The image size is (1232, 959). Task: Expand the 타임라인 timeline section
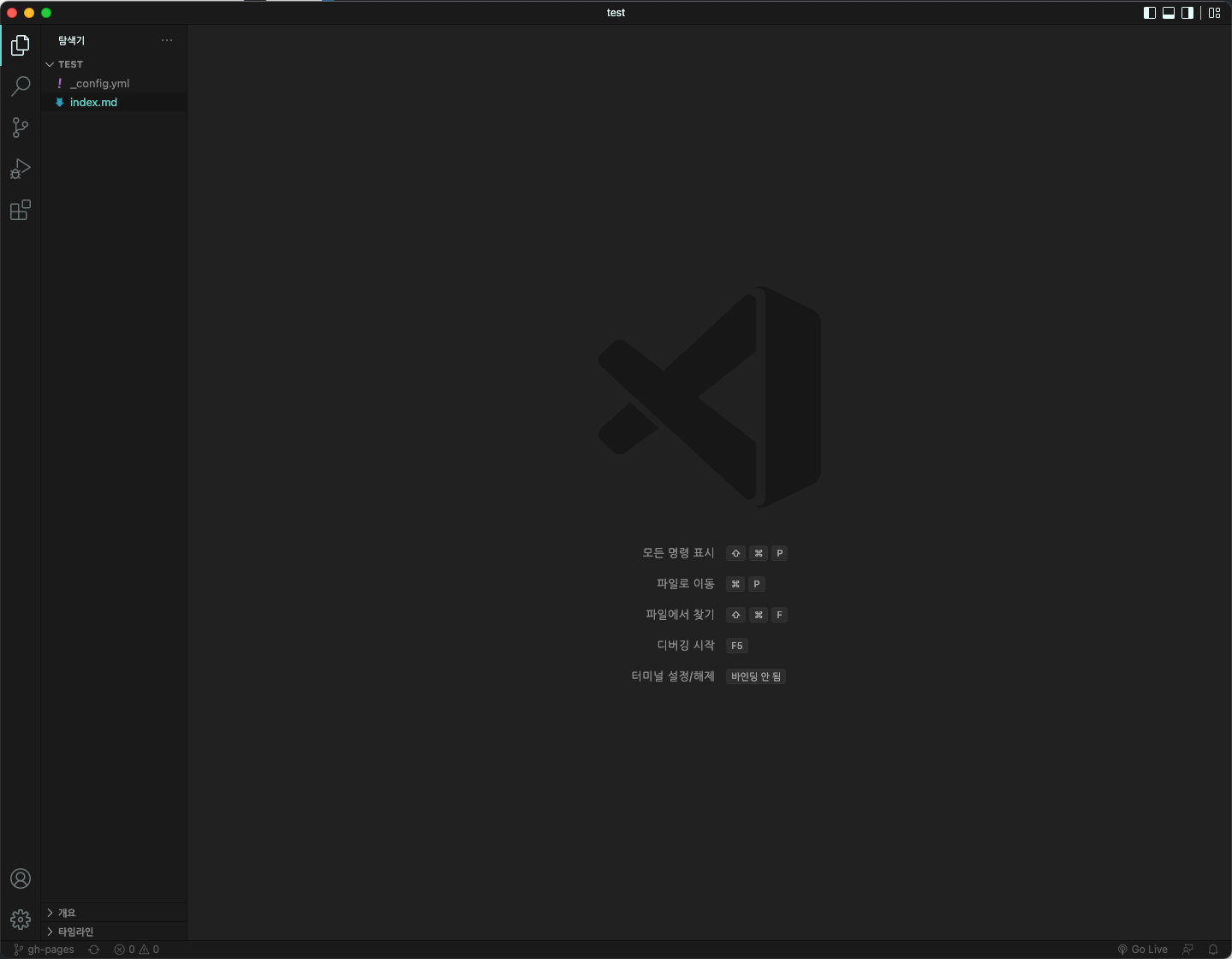click(x=114, y=932)
